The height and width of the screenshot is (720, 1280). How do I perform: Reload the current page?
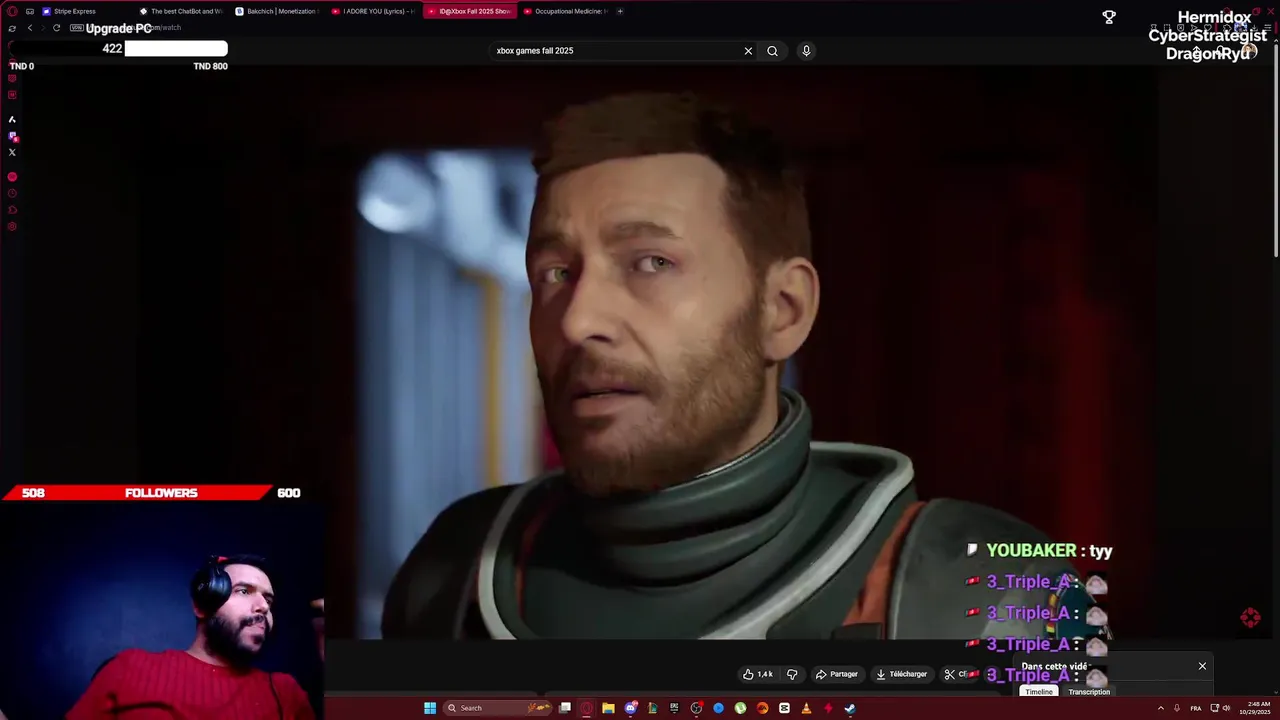(x=57, y=28)
